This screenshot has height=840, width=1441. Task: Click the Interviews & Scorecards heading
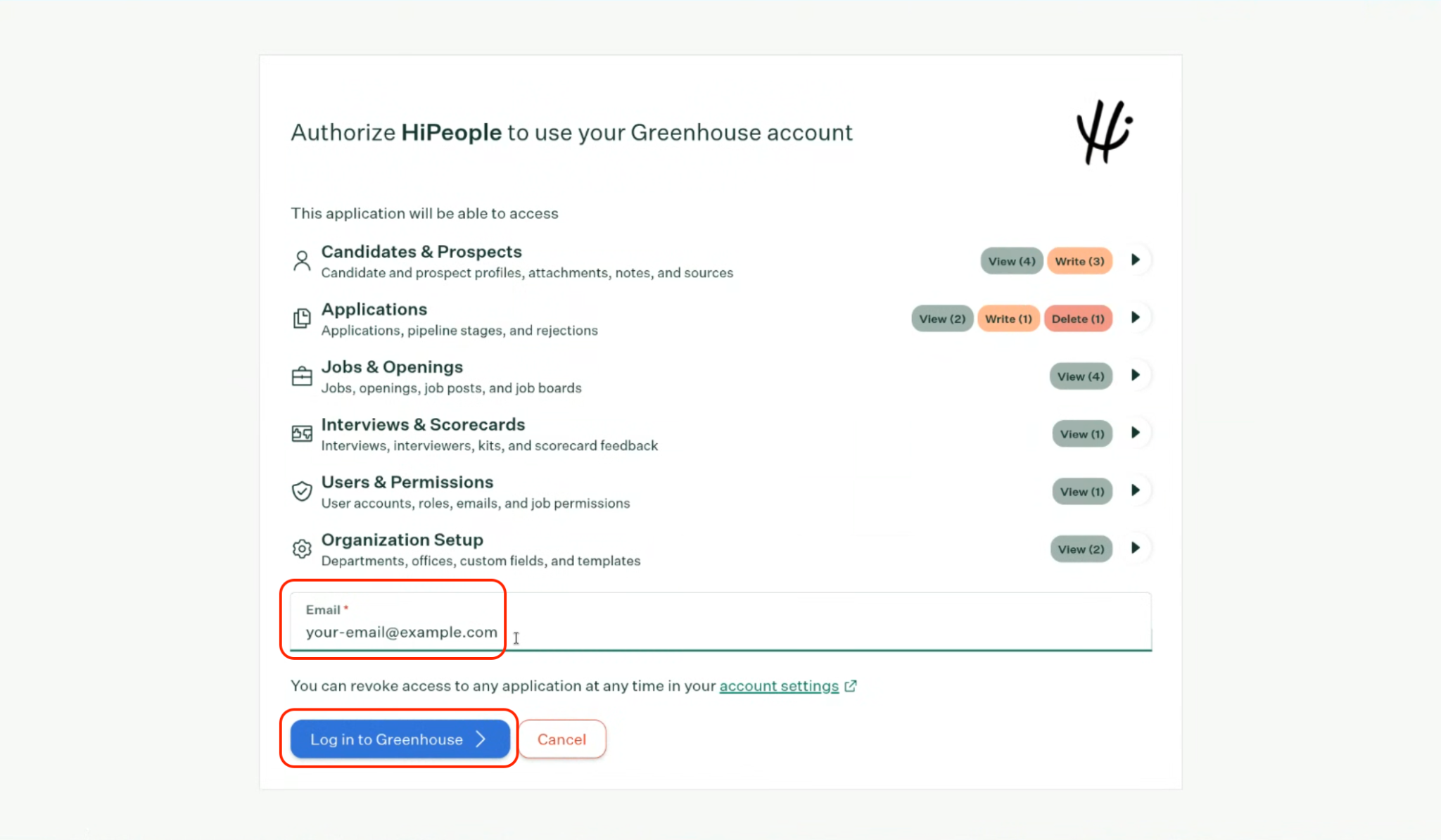point(423,425)
